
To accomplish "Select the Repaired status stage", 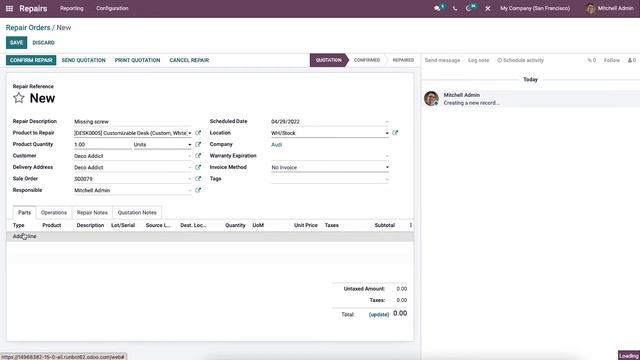I will coord(403,60).
